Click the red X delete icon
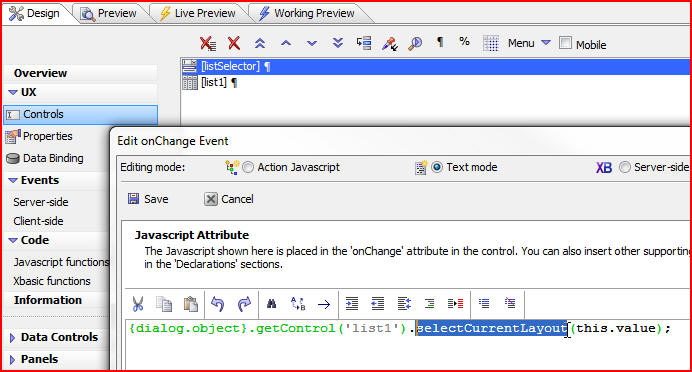 [x=234, y=43]
